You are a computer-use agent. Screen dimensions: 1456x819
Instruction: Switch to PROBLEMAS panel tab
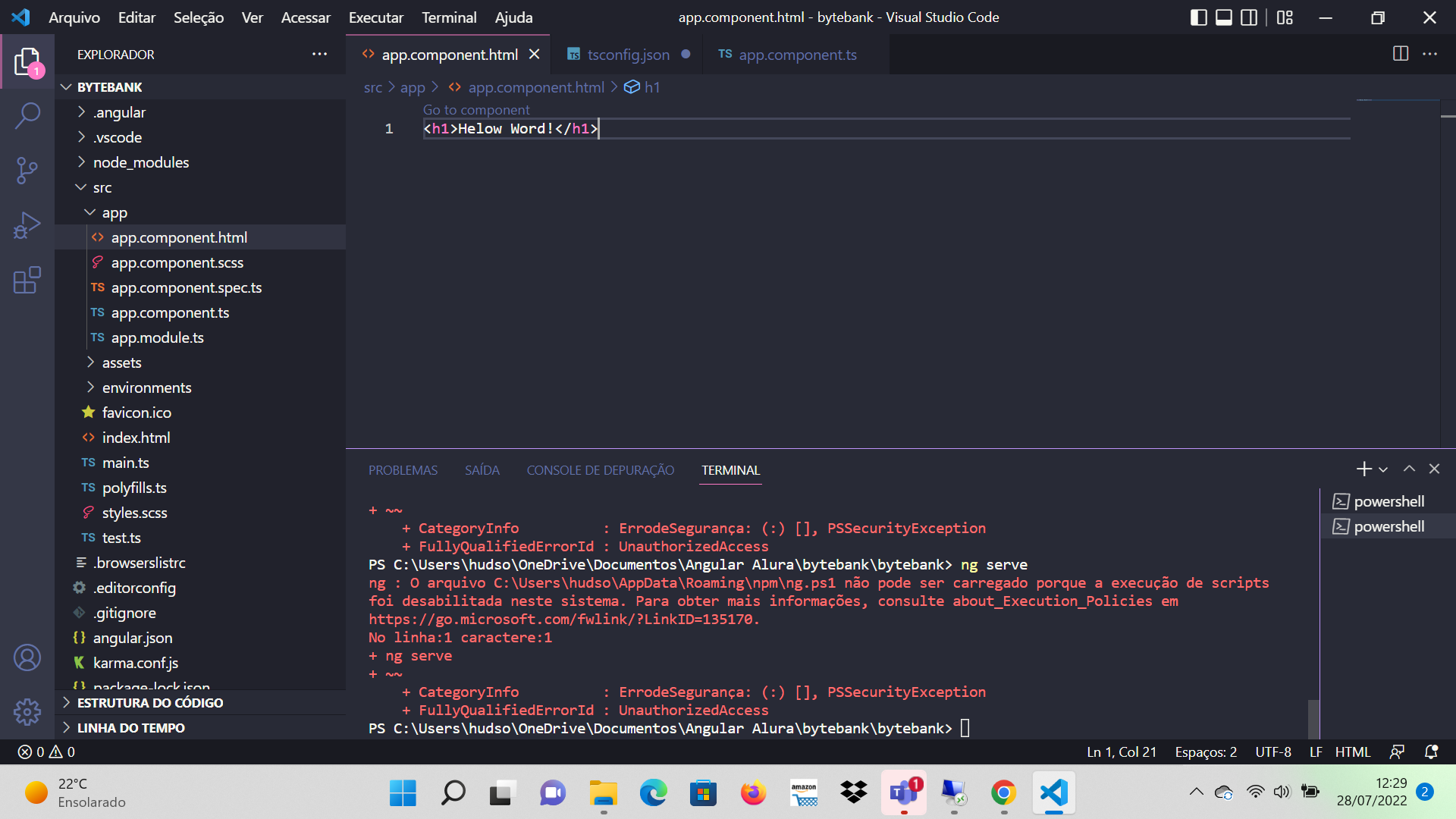(x=403, y=470)
